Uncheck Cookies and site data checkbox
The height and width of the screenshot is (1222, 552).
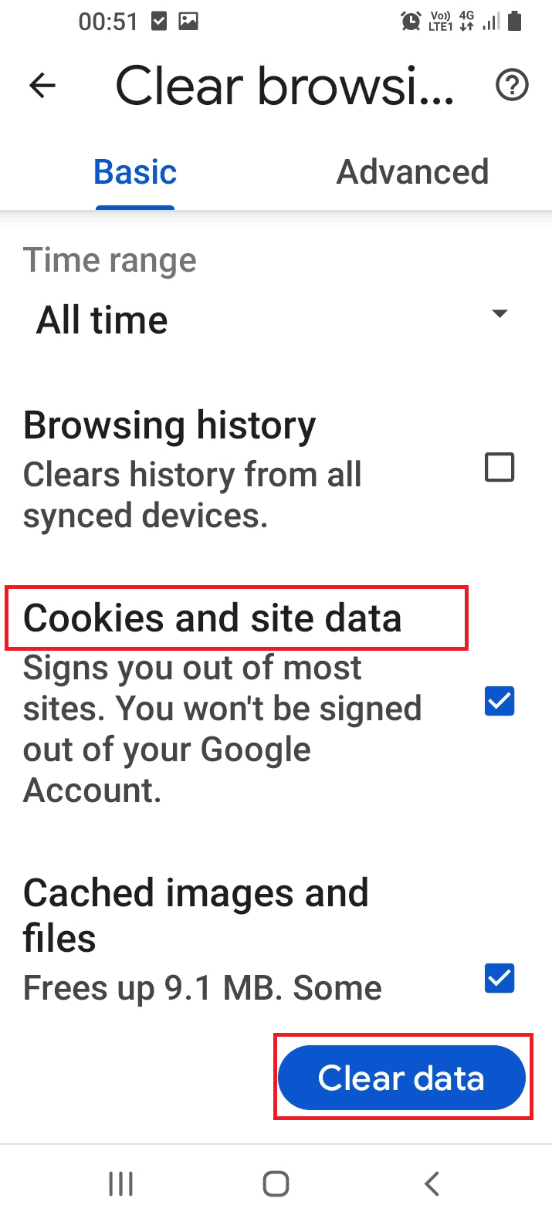pyautogui.click(x=499, y=702)
